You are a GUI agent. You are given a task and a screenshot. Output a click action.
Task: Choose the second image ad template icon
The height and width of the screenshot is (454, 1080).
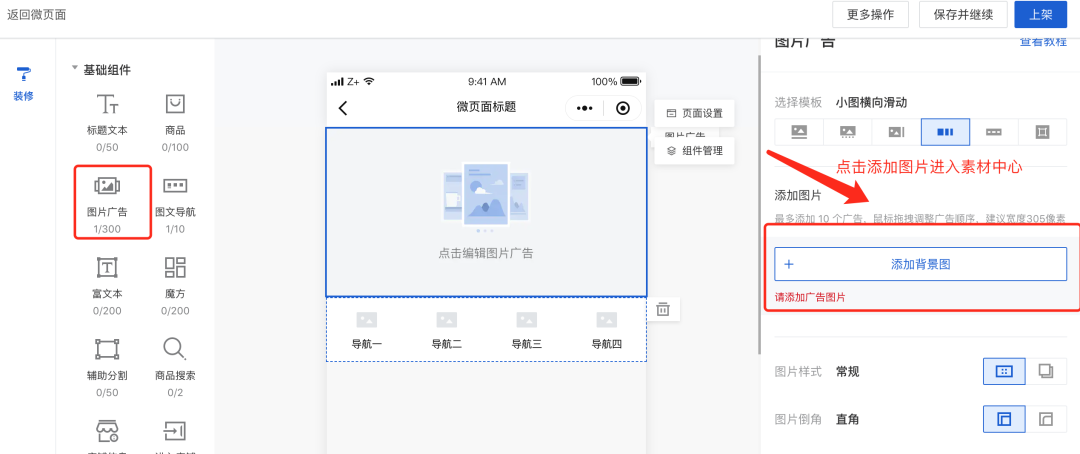pos(848,132)
